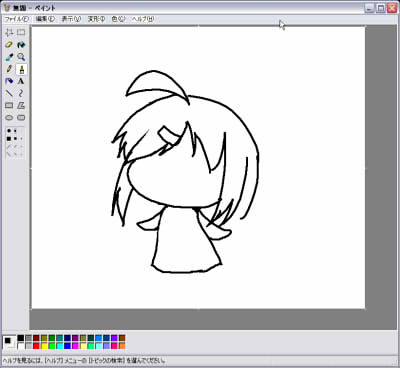Open the View menu
The image size is (400, 368).
pyautogui.click(x=71, y=19)
